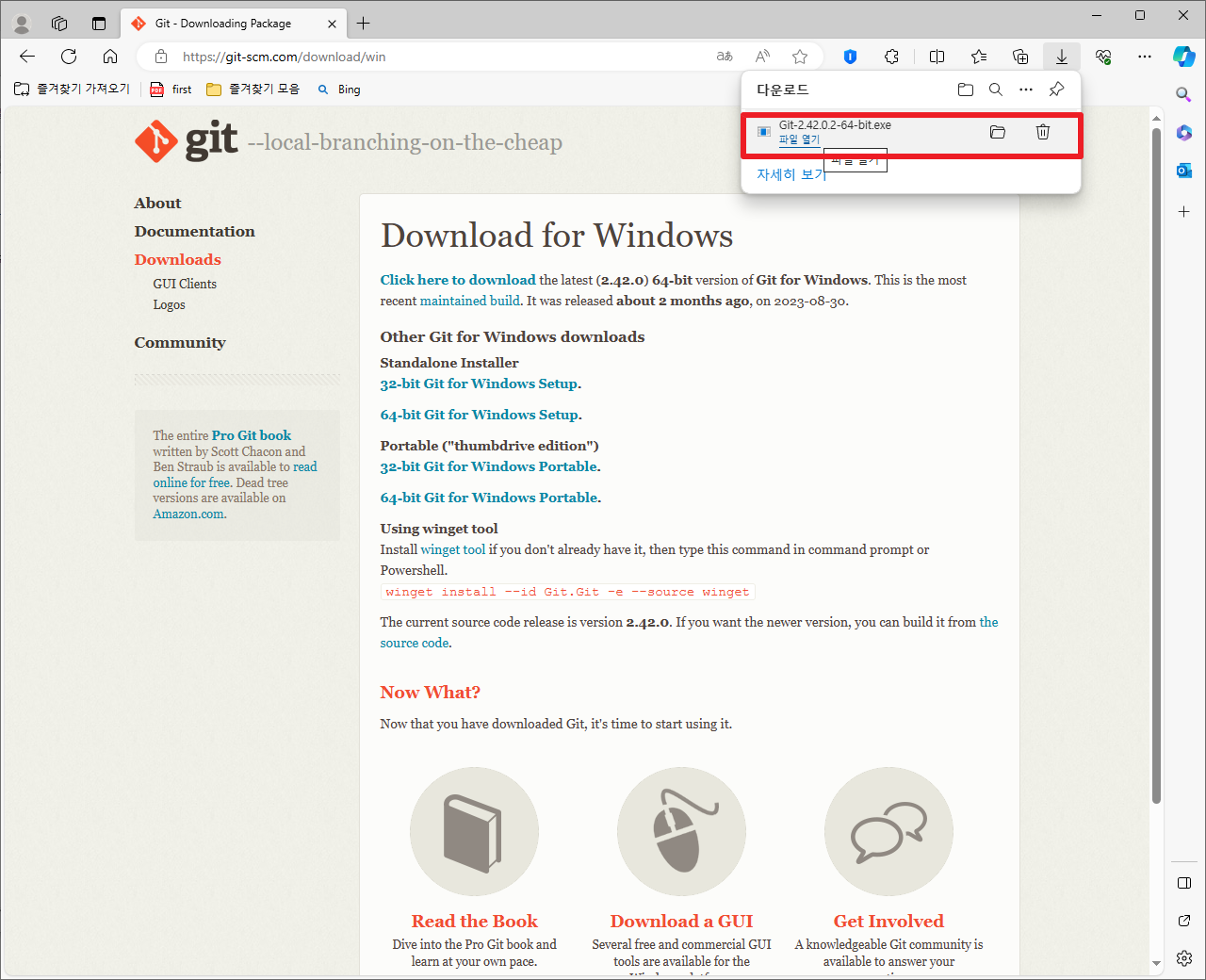Open the Downloads section
Viewport: 1206px width, 980px height.
177,260
